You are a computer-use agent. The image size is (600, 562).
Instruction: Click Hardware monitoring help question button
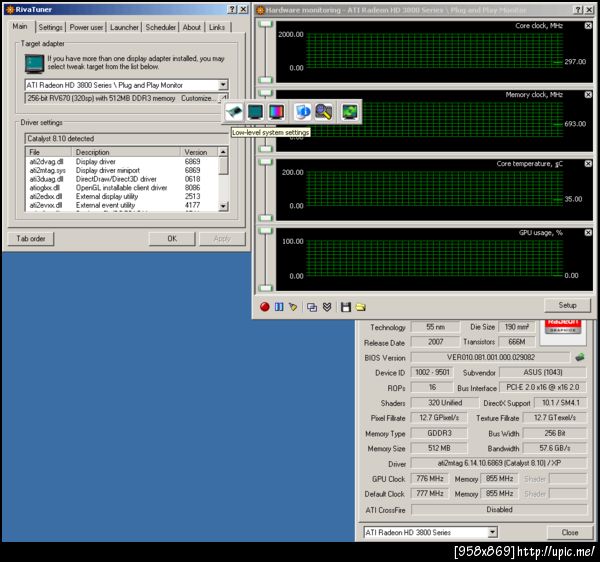point(579,10)
